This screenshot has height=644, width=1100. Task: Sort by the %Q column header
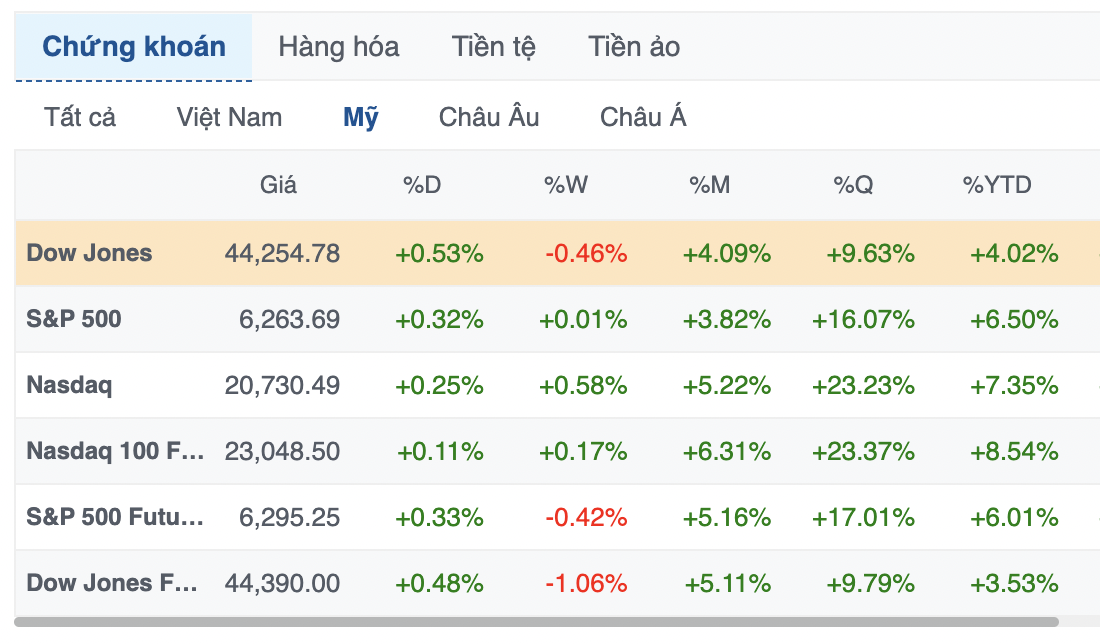click(x=853, y=185)
